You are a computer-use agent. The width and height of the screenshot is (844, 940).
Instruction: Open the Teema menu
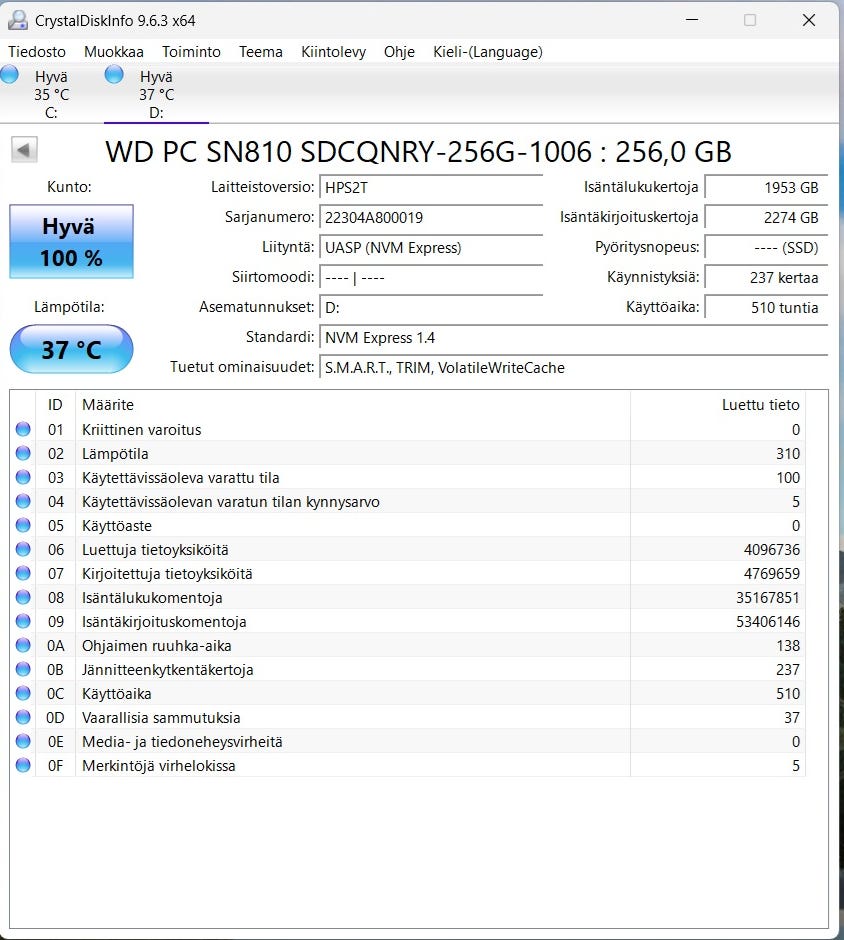point(261,52)
